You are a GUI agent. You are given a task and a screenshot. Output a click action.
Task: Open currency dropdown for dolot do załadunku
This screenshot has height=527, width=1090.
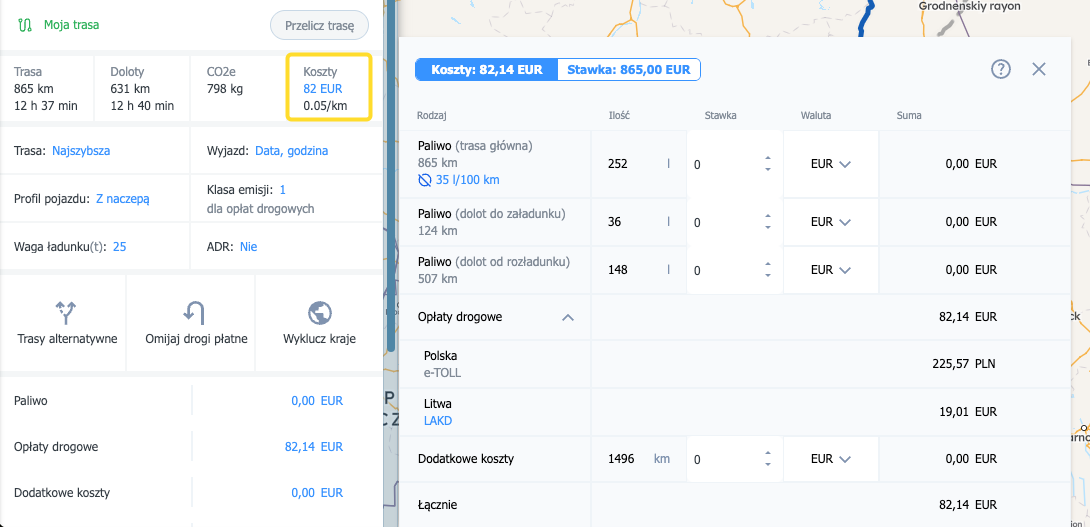pos(830,221)
